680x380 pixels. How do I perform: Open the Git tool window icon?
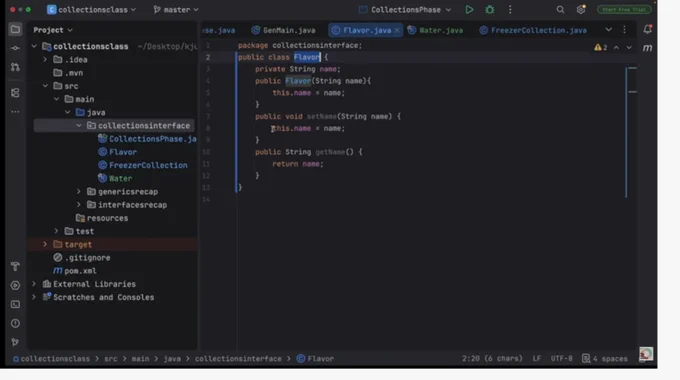point(15,342)
